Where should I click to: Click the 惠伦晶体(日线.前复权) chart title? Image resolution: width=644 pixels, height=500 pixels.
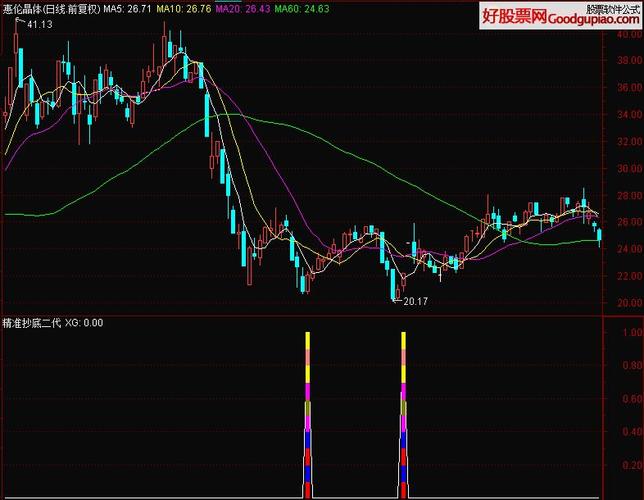coord(51,9)
